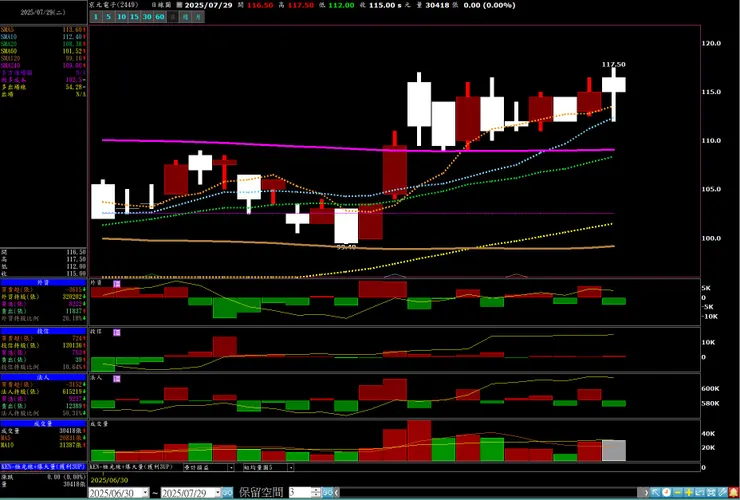Click the SMA10 112.40 legend row
This screenshot has width=740, height=500.
(43, 37)
